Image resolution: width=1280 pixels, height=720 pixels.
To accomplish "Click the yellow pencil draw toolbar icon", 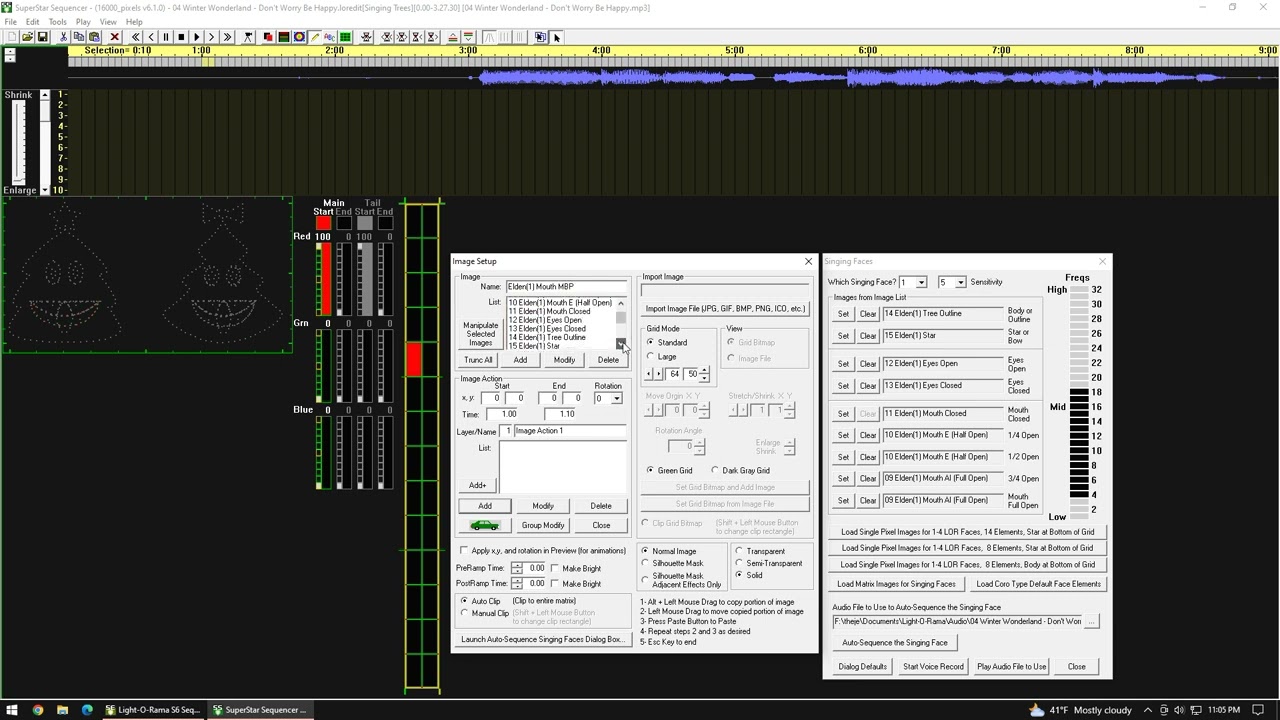I will click(314, 37).
